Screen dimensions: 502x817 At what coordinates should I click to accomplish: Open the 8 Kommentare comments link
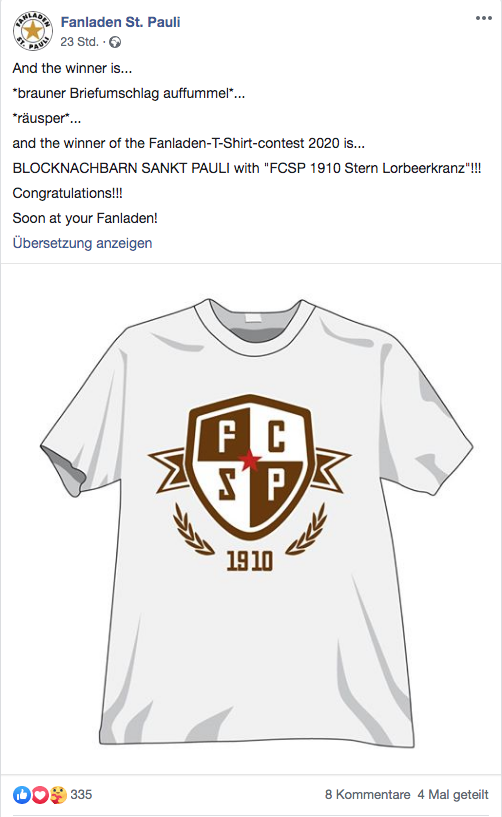tap(368, 795)
